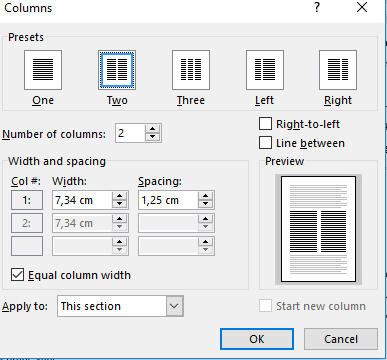Decrease number of columns with down arrow
The image size is (387, 360).
pyautogui.click(x=153, y=137)
